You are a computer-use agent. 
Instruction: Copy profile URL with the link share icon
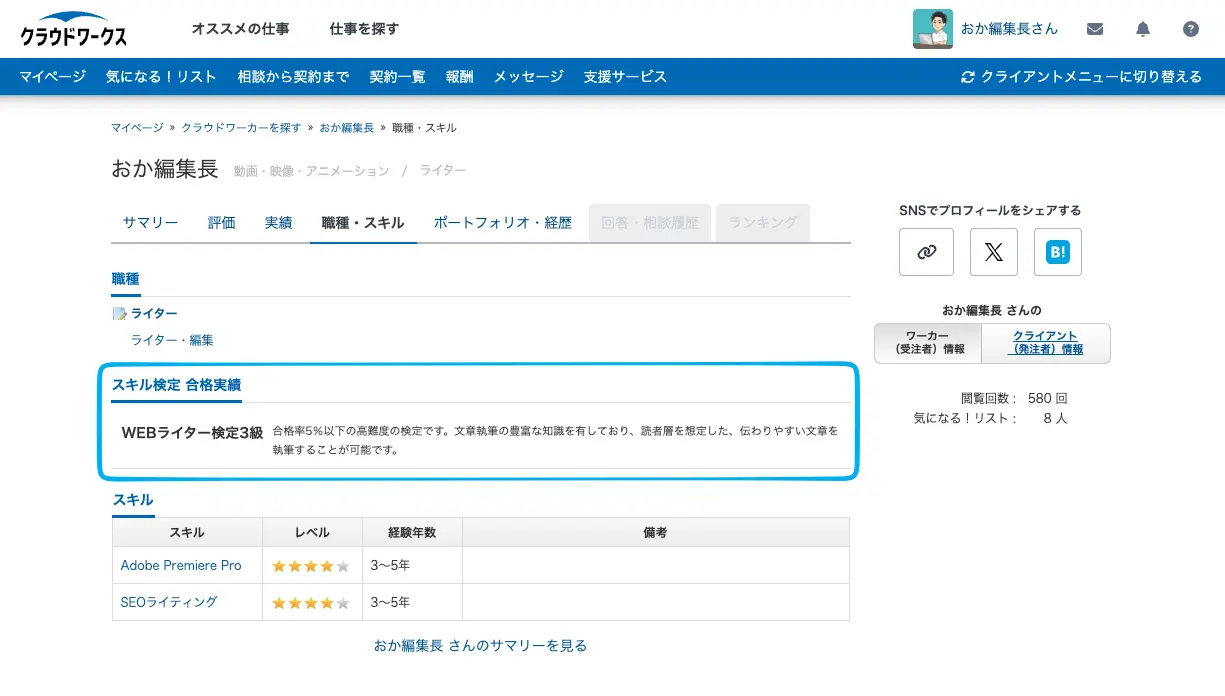(x=926, y=252)
